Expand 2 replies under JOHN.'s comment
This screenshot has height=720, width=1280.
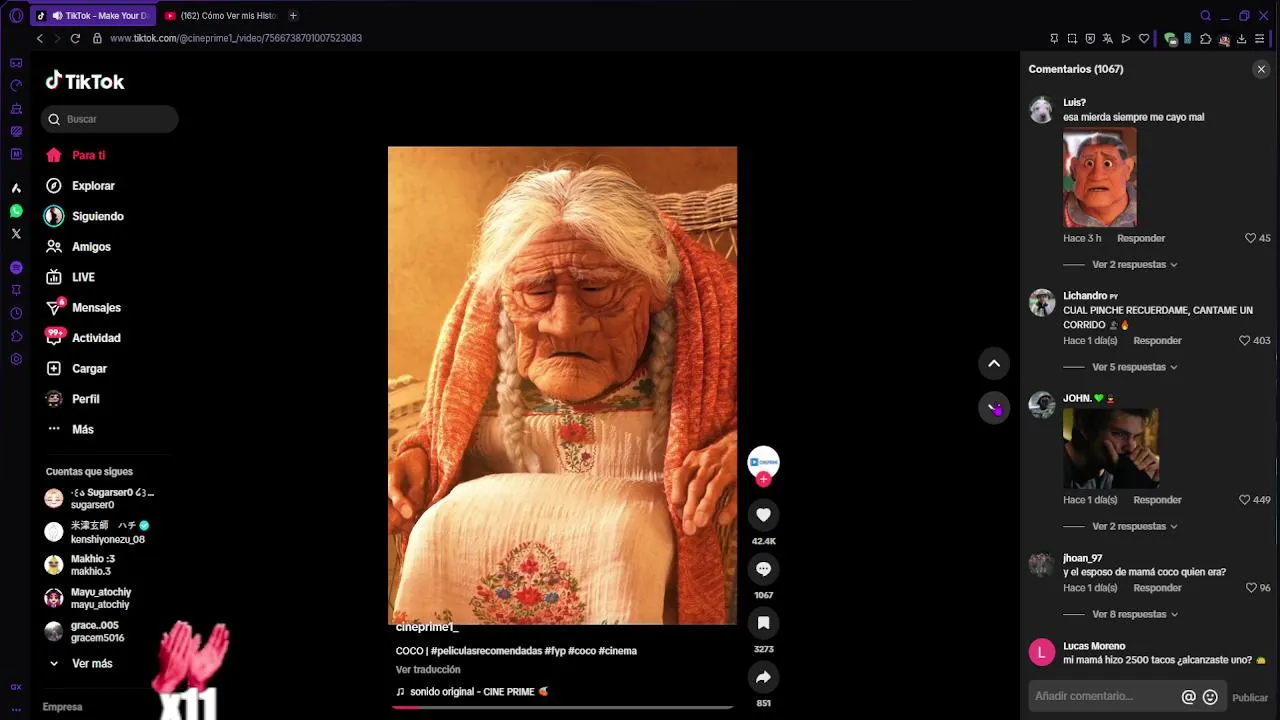(x=1134, y=526)
